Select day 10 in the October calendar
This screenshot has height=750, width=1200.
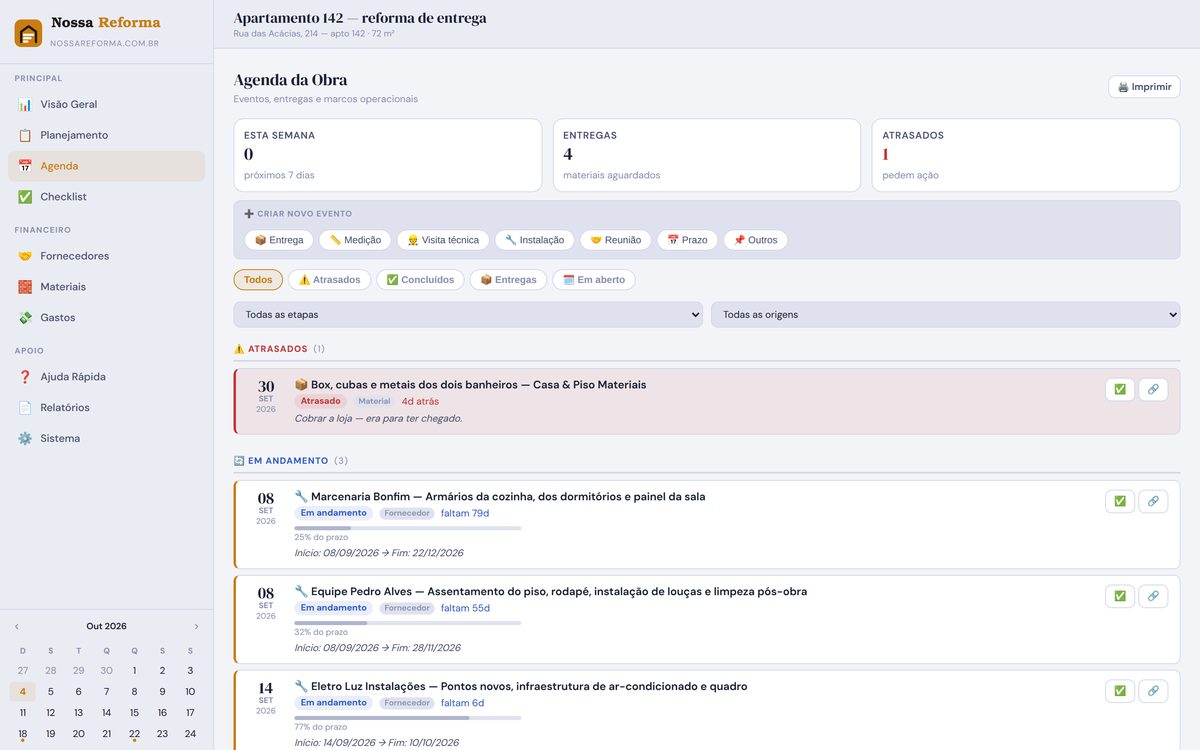point(190,692)
